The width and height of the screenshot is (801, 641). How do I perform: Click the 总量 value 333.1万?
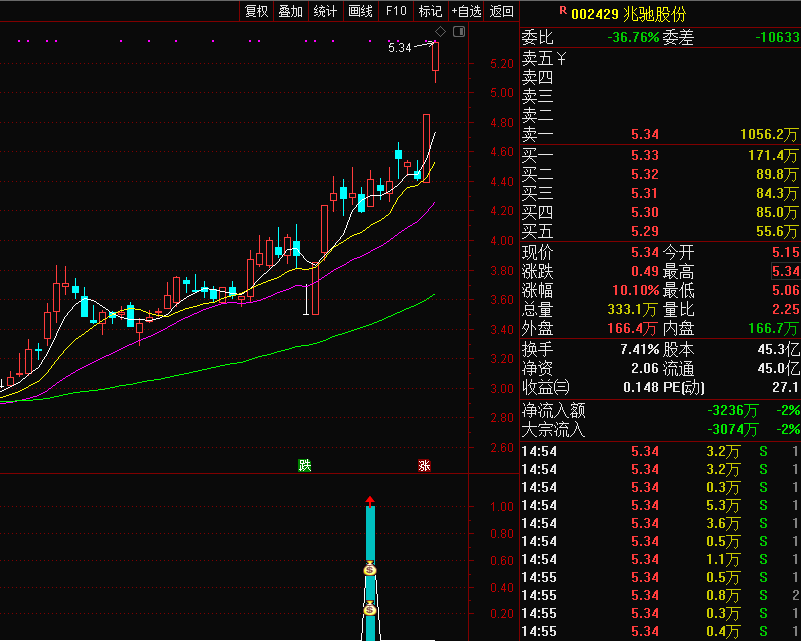pyautogui.click(x=632, y=310)
